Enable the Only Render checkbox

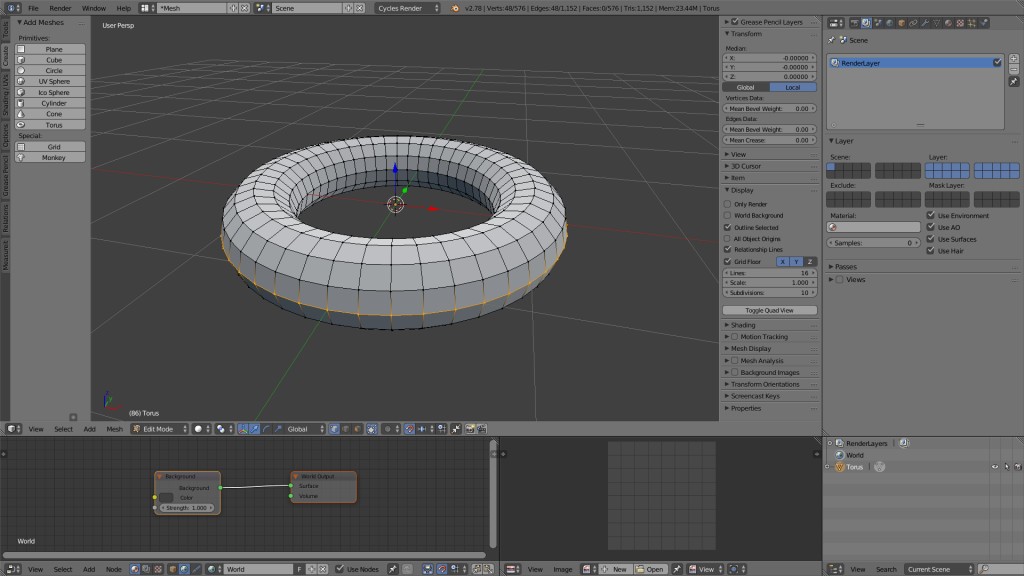coord(728,204)
